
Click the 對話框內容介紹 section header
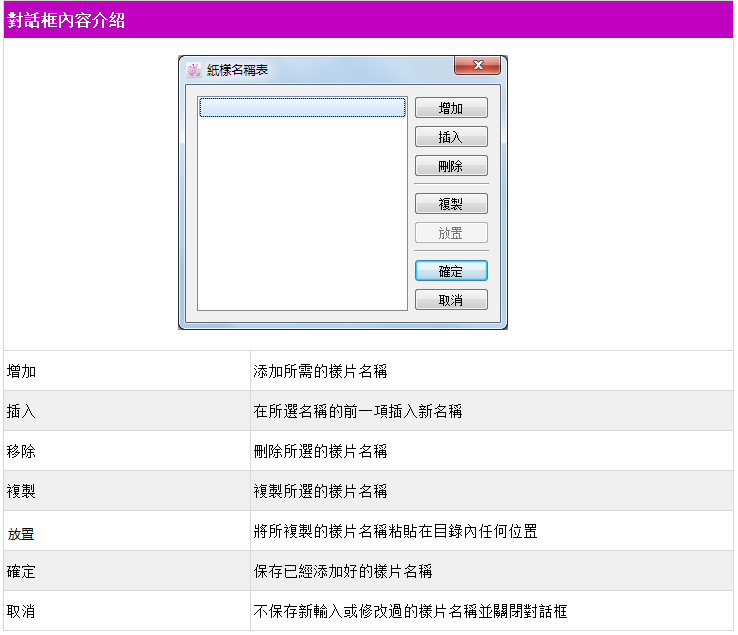click(66, 20)
